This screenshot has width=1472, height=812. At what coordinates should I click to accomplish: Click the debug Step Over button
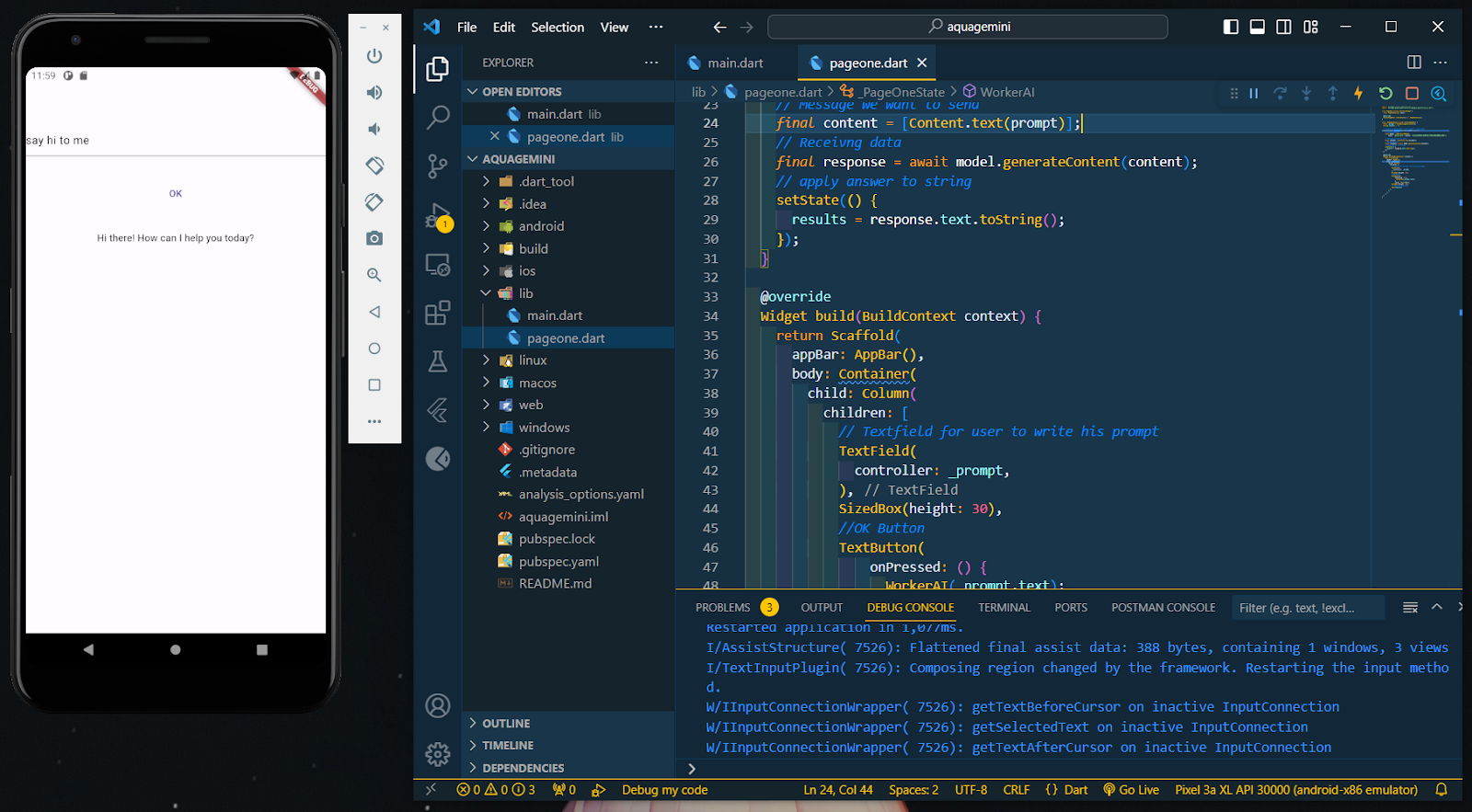click(1280, 93)
